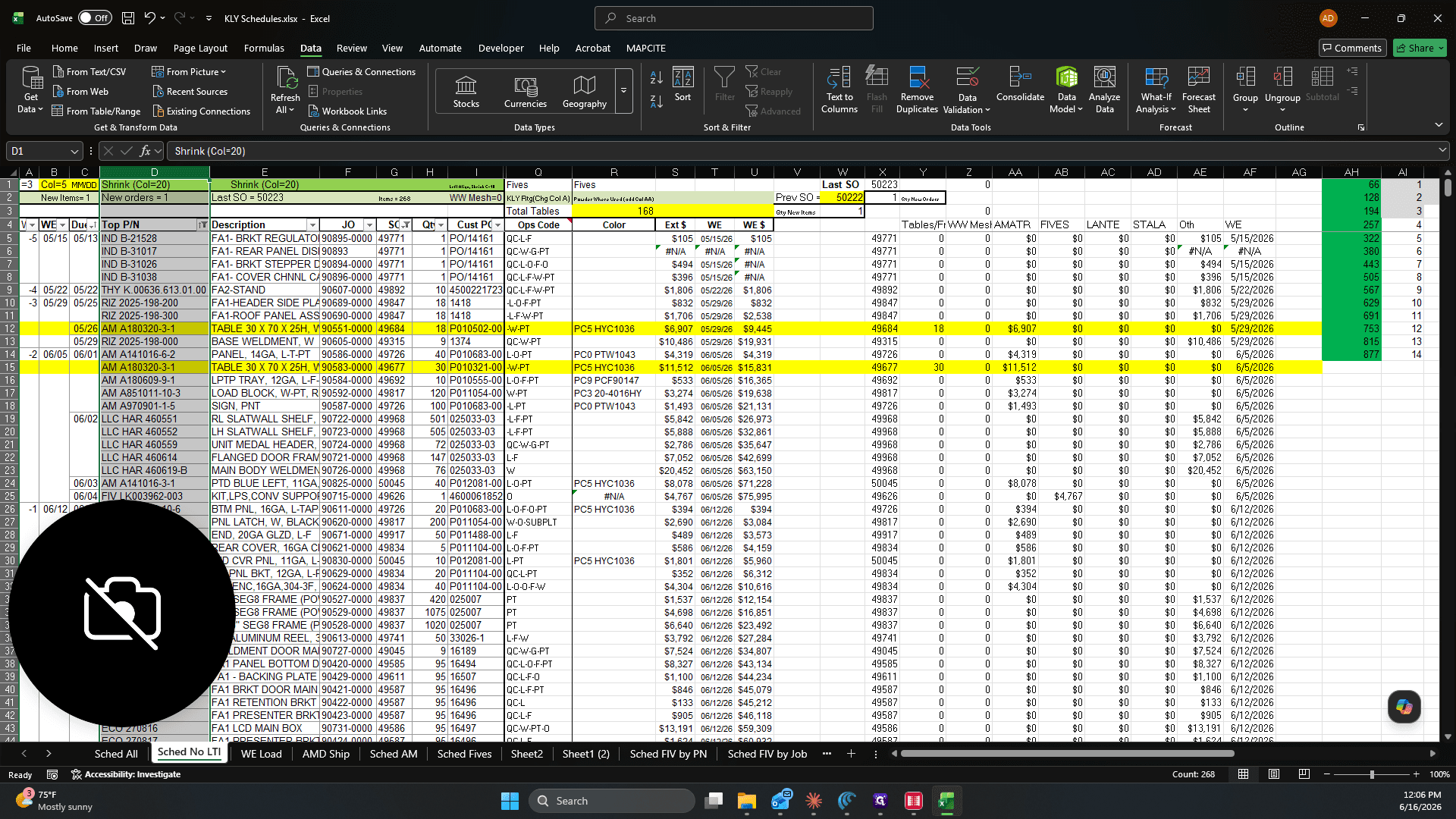Image resolution: width=1456 pixels, height=819 pixels.
Task: Click the horizontal scrollbar
Action: [1067, 754]
